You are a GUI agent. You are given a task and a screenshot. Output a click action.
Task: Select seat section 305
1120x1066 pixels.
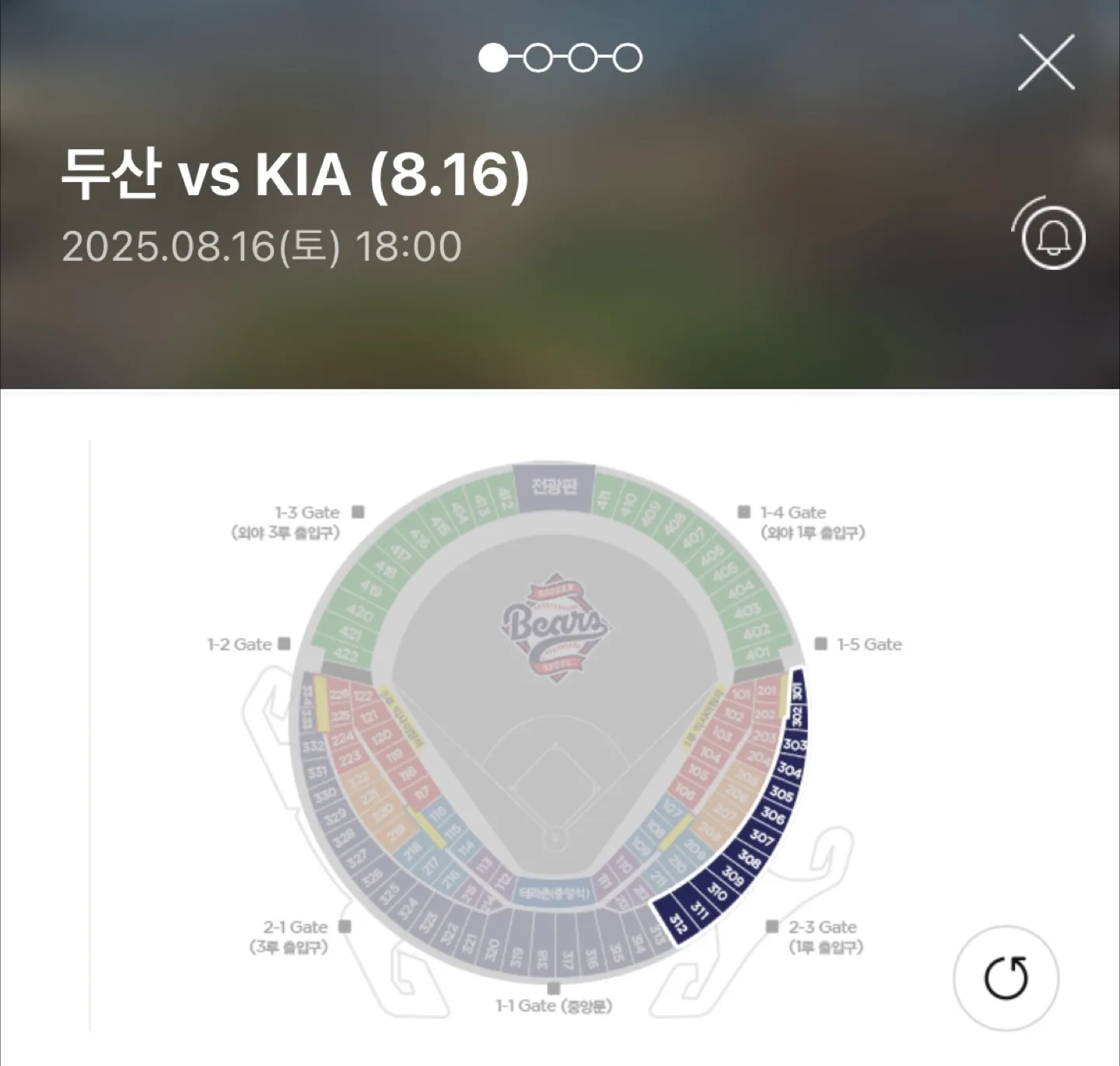[782, 794]
